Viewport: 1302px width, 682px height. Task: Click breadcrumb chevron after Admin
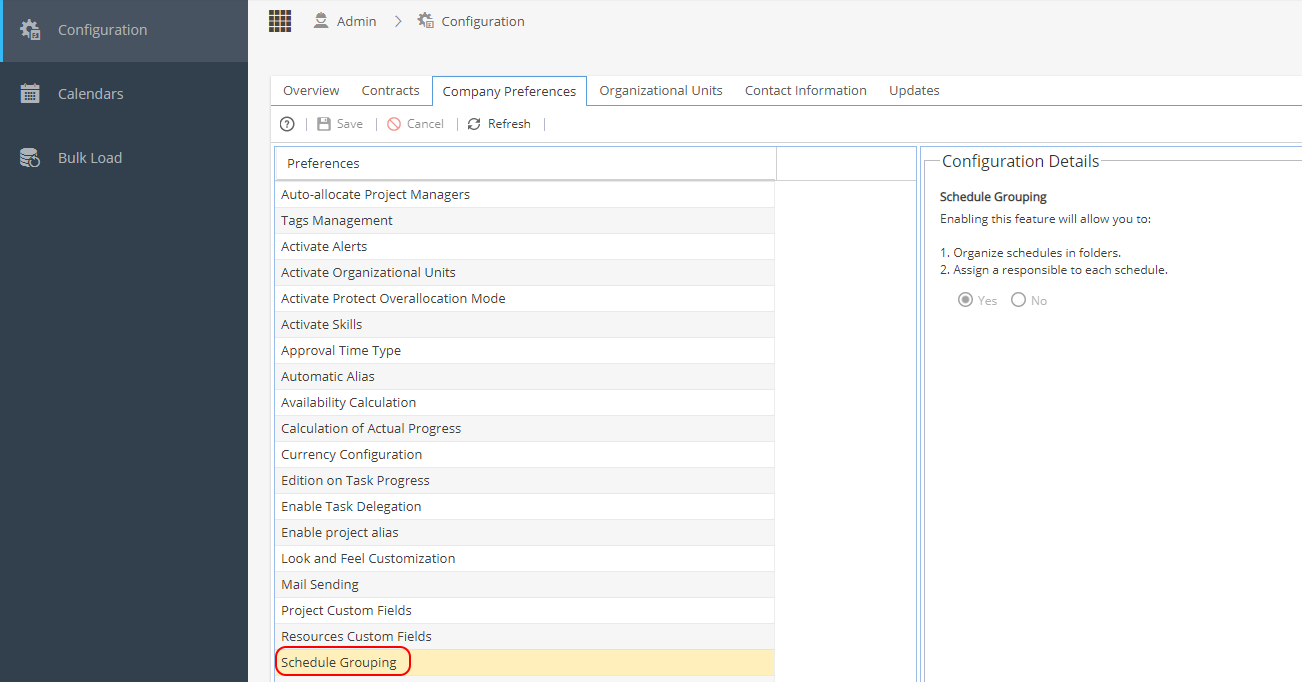[397, 21]
